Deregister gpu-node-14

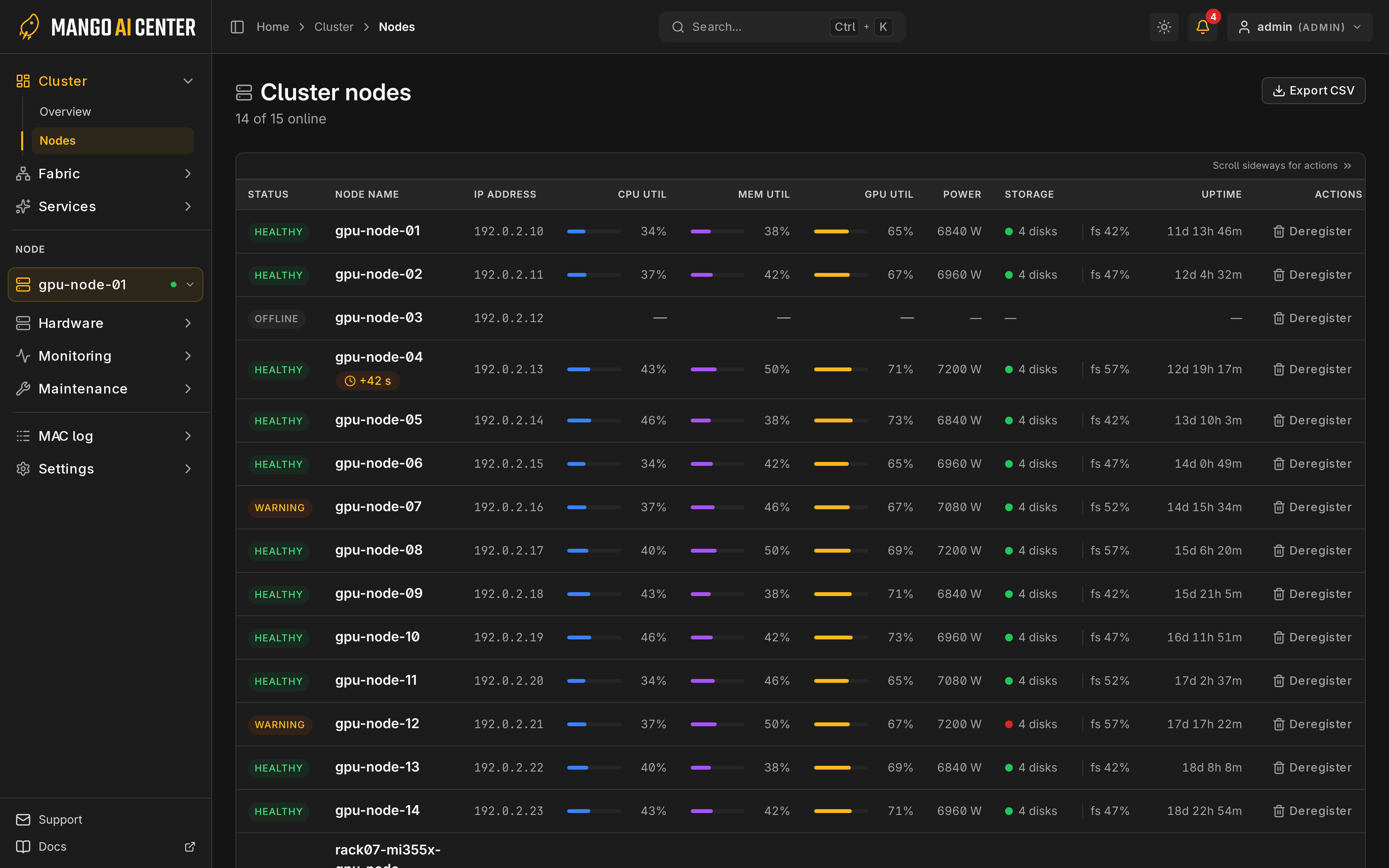[1312, 810]
